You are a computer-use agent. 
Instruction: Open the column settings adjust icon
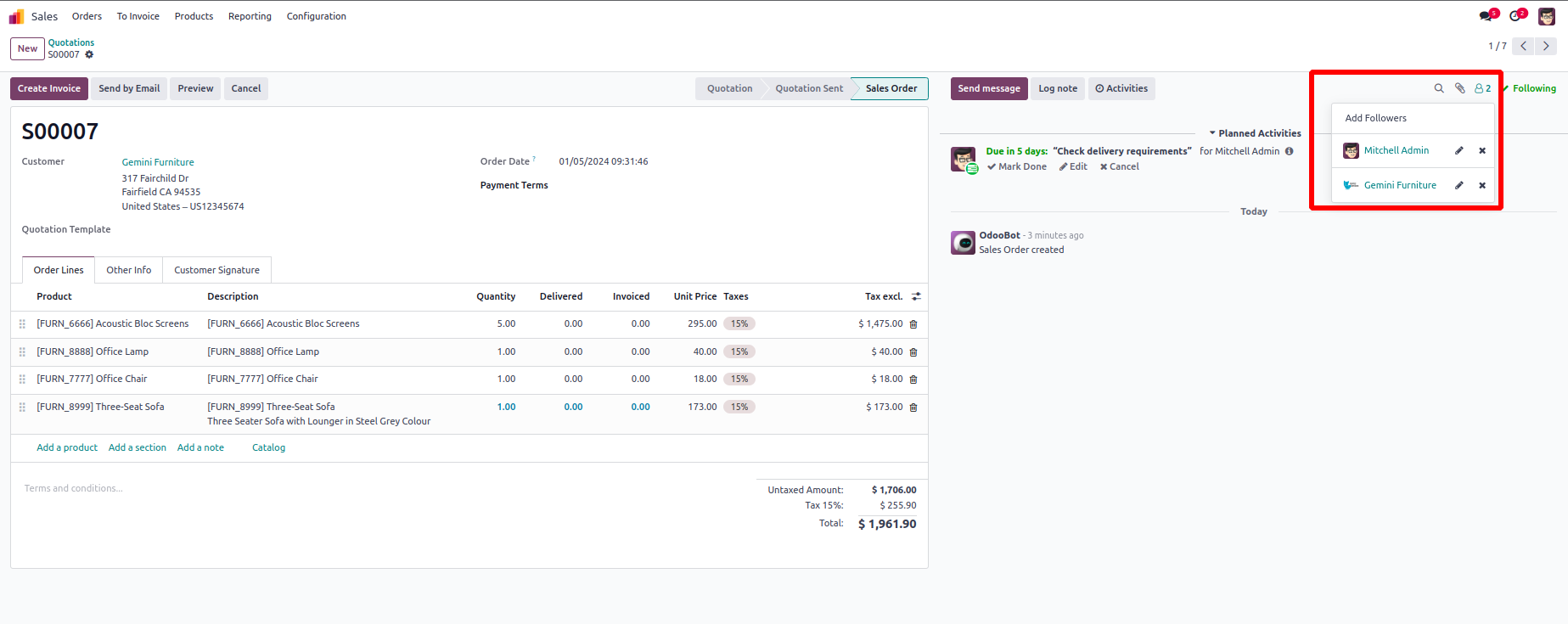(x=916, y=296)
